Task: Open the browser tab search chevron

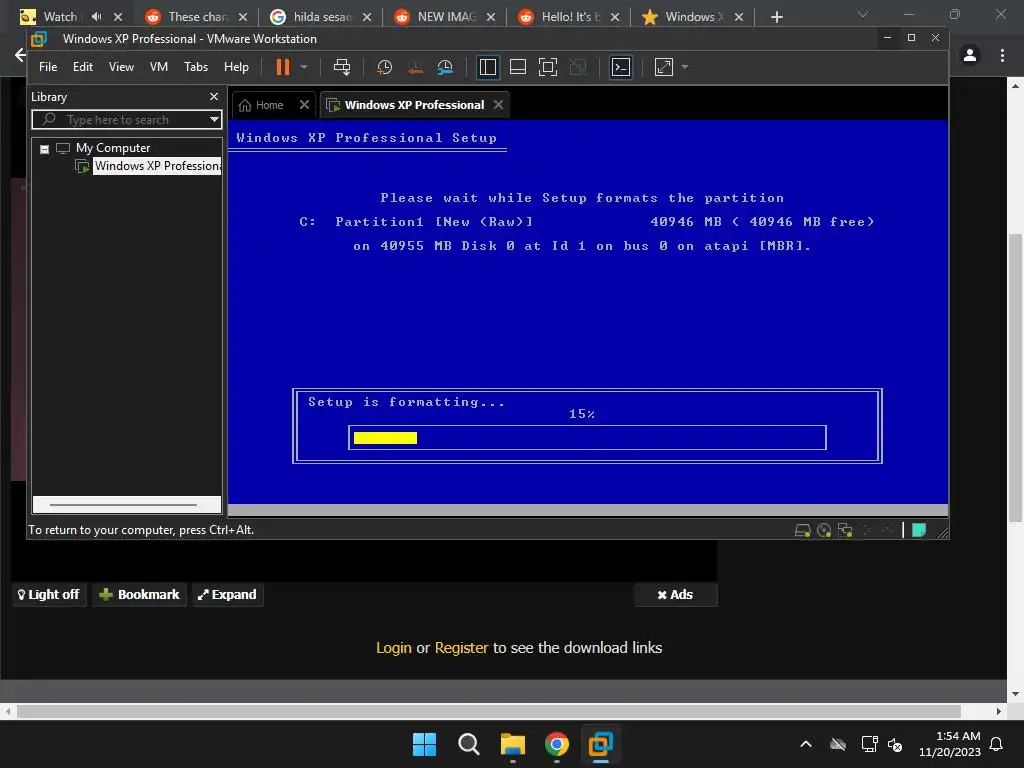Action: (x=863, y=14)
